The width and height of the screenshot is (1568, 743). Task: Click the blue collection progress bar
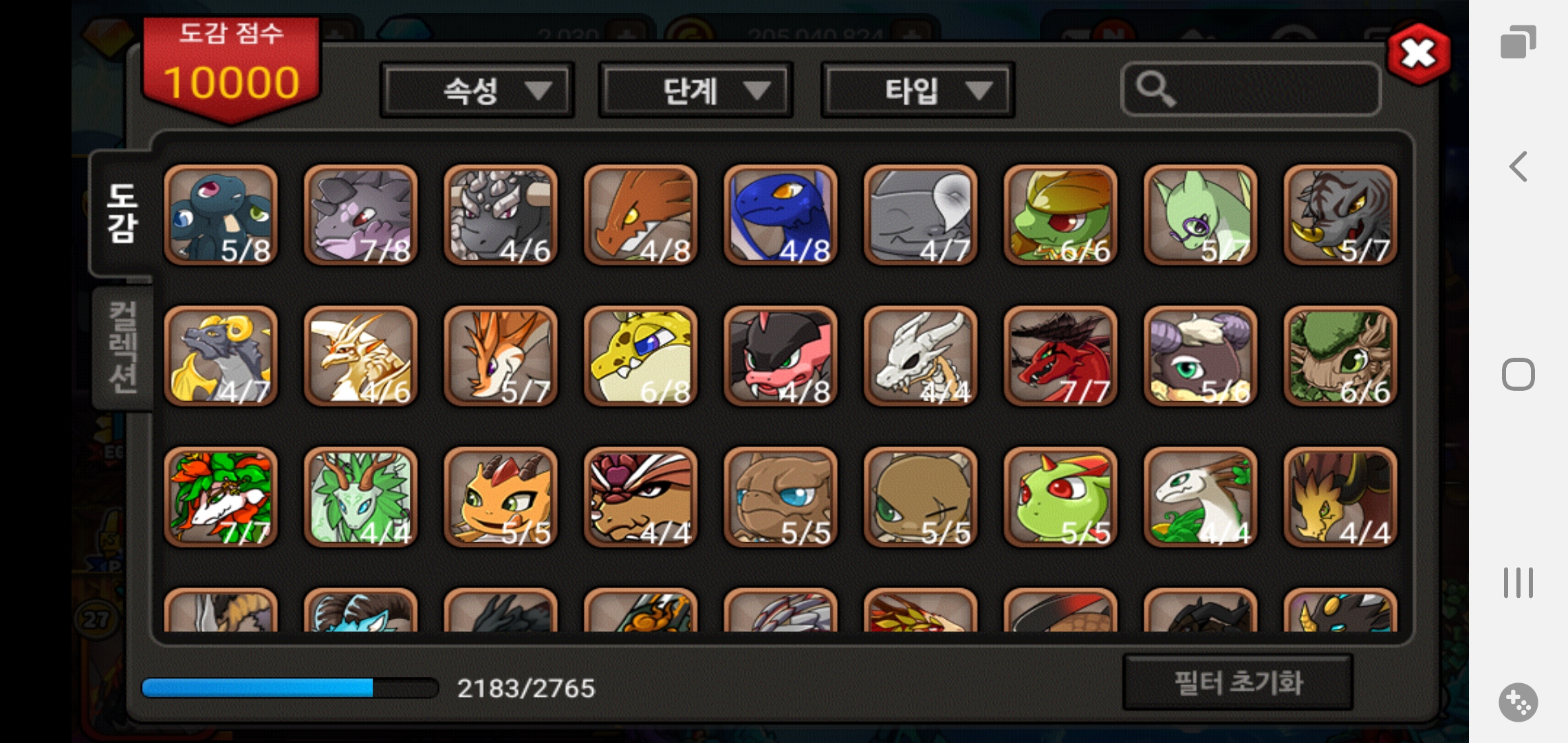[x=290, y=688]
